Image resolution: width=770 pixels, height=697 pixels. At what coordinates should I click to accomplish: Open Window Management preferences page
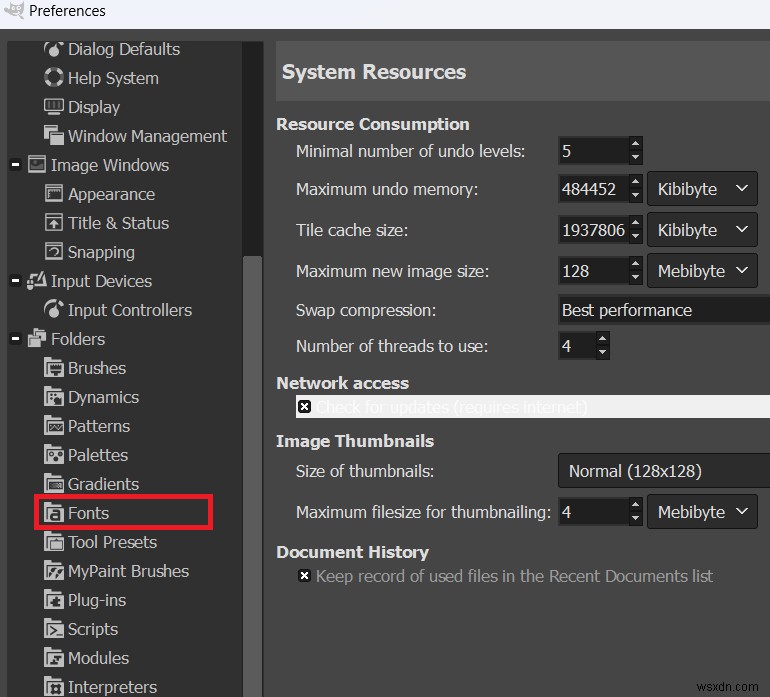tap(147, 136)
